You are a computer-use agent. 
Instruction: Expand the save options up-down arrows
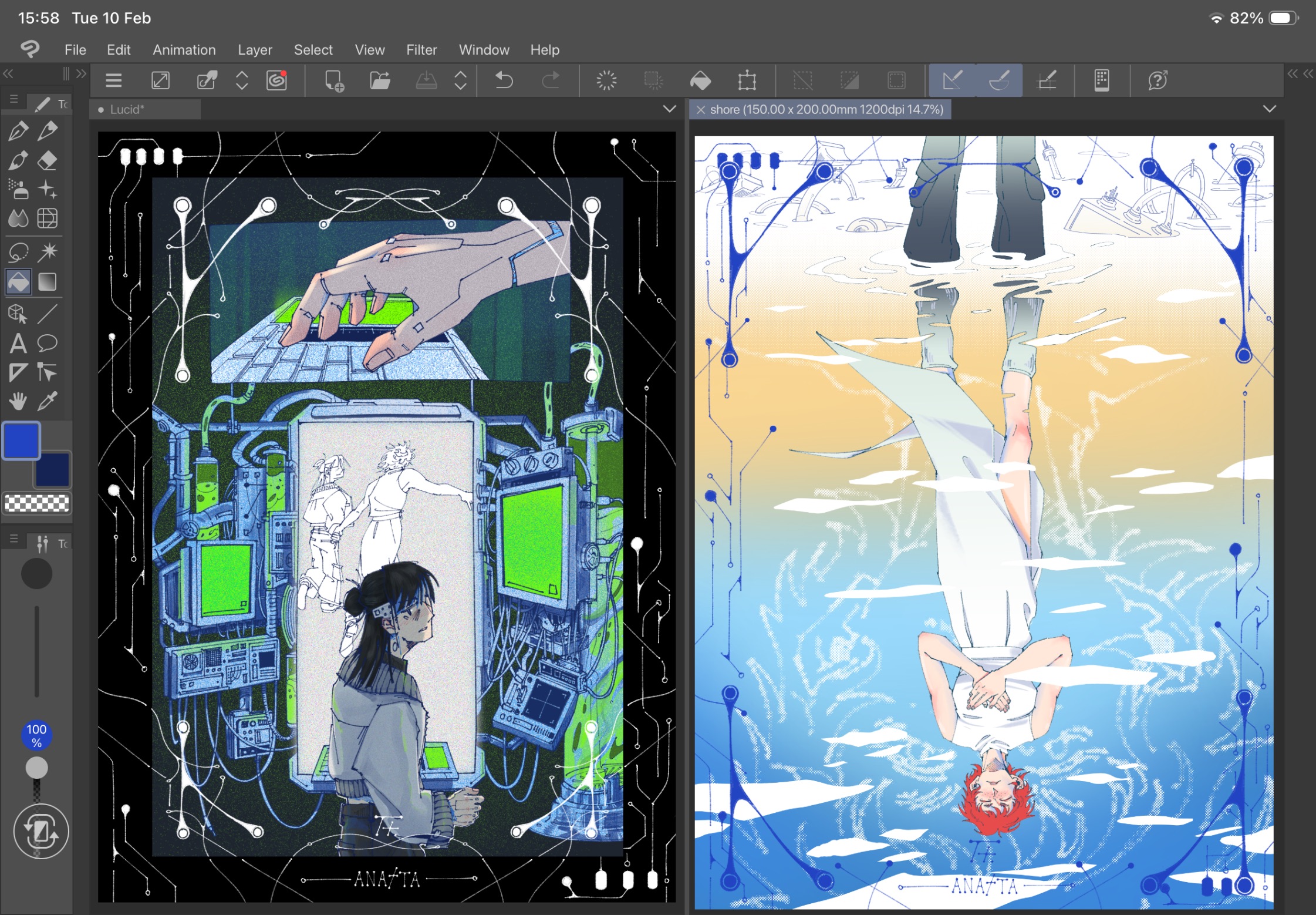(461, 80)
